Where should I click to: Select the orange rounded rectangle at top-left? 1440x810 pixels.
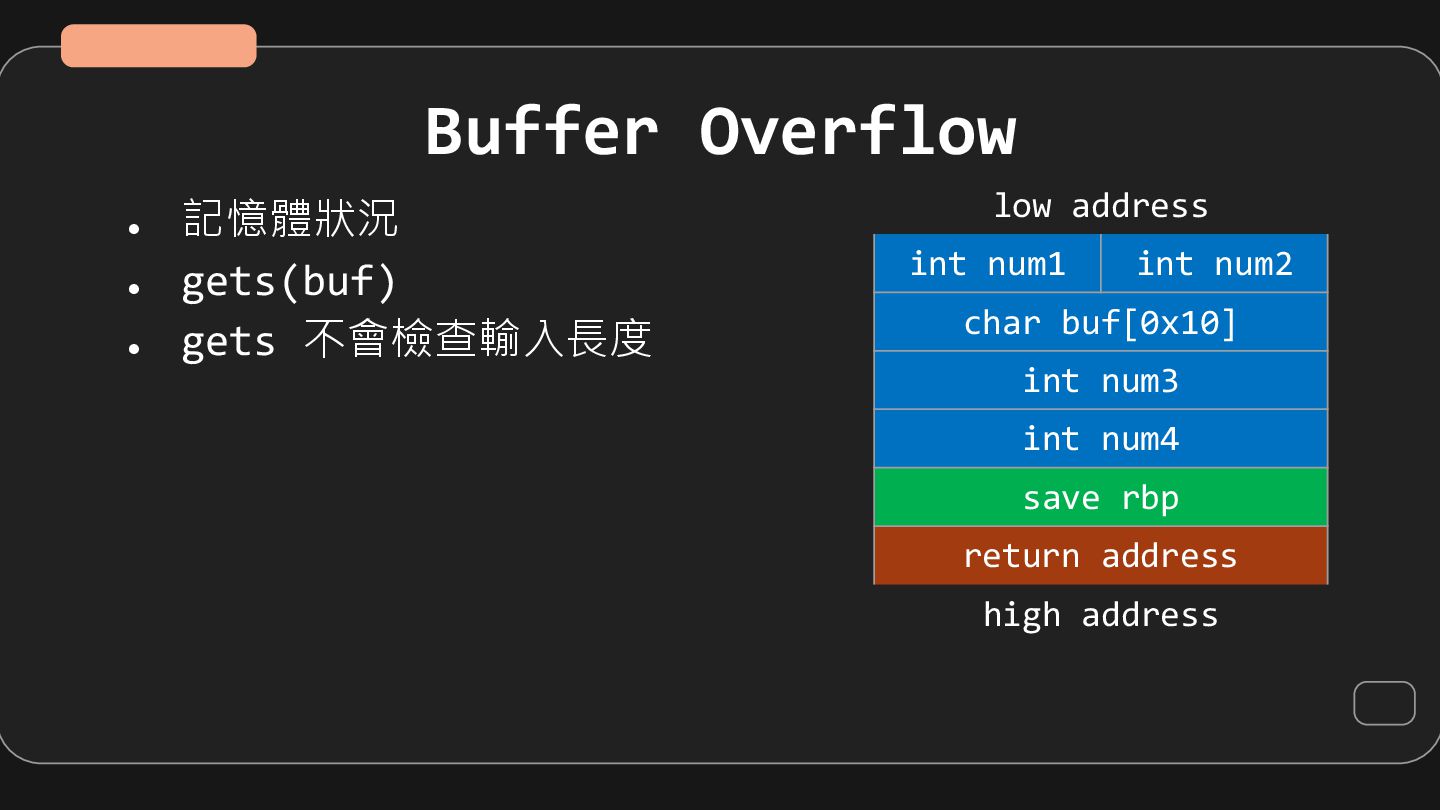pos(159,46)
